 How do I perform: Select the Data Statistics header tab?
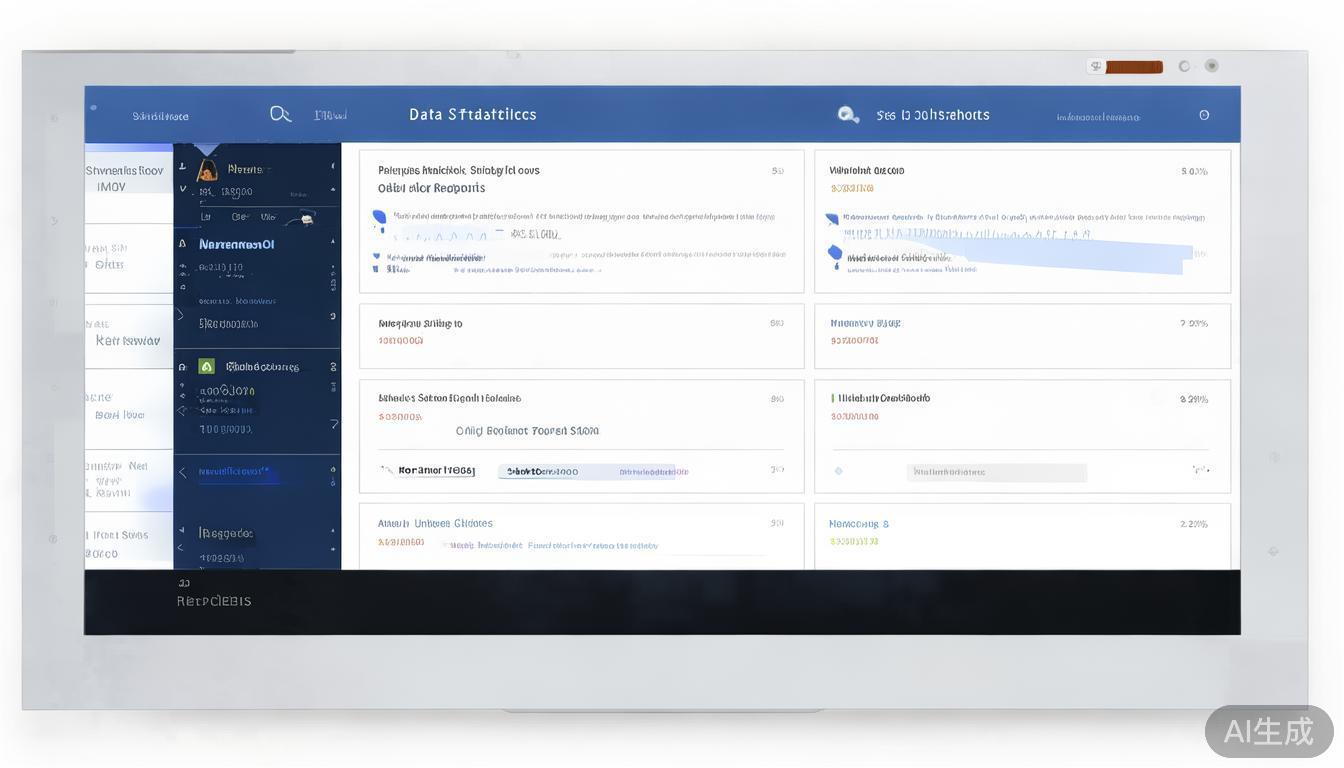(x=472, y=115)
